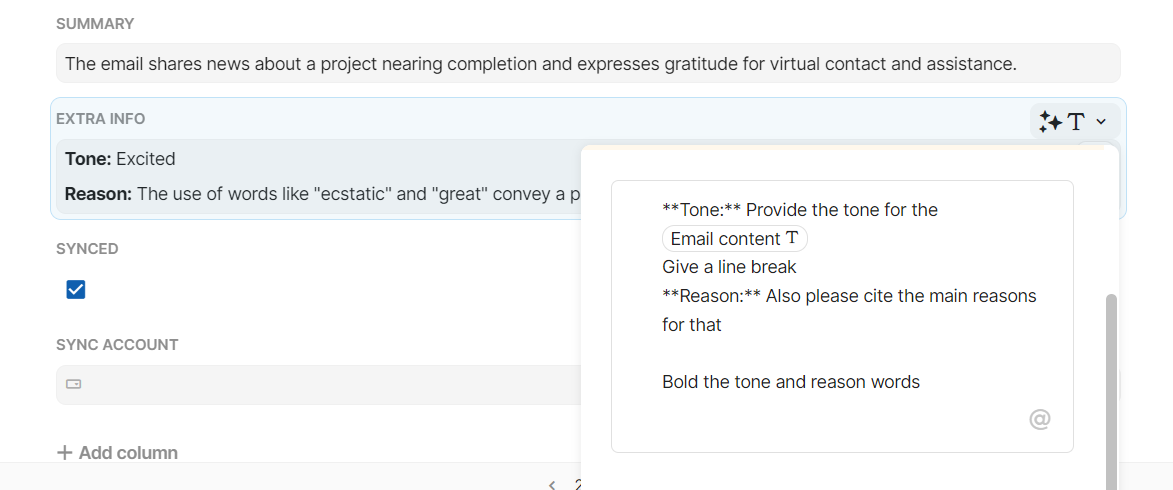Go to previous page with left arrow
Viewport: 1173px width, 490px height.
[x=552, y=484]
